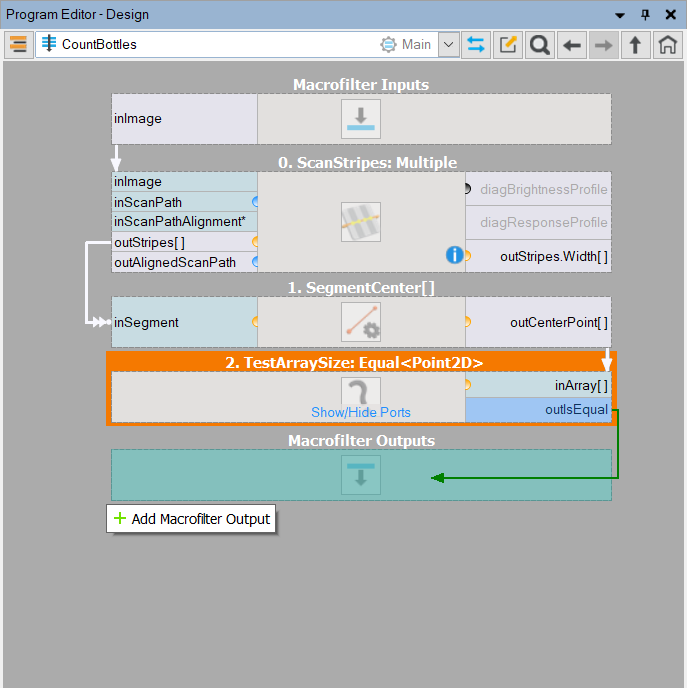Click the SegmentCenter filter icon
The height and width of the screenshot is (688, 687).
pyautogui.click(x=361, y=322)
